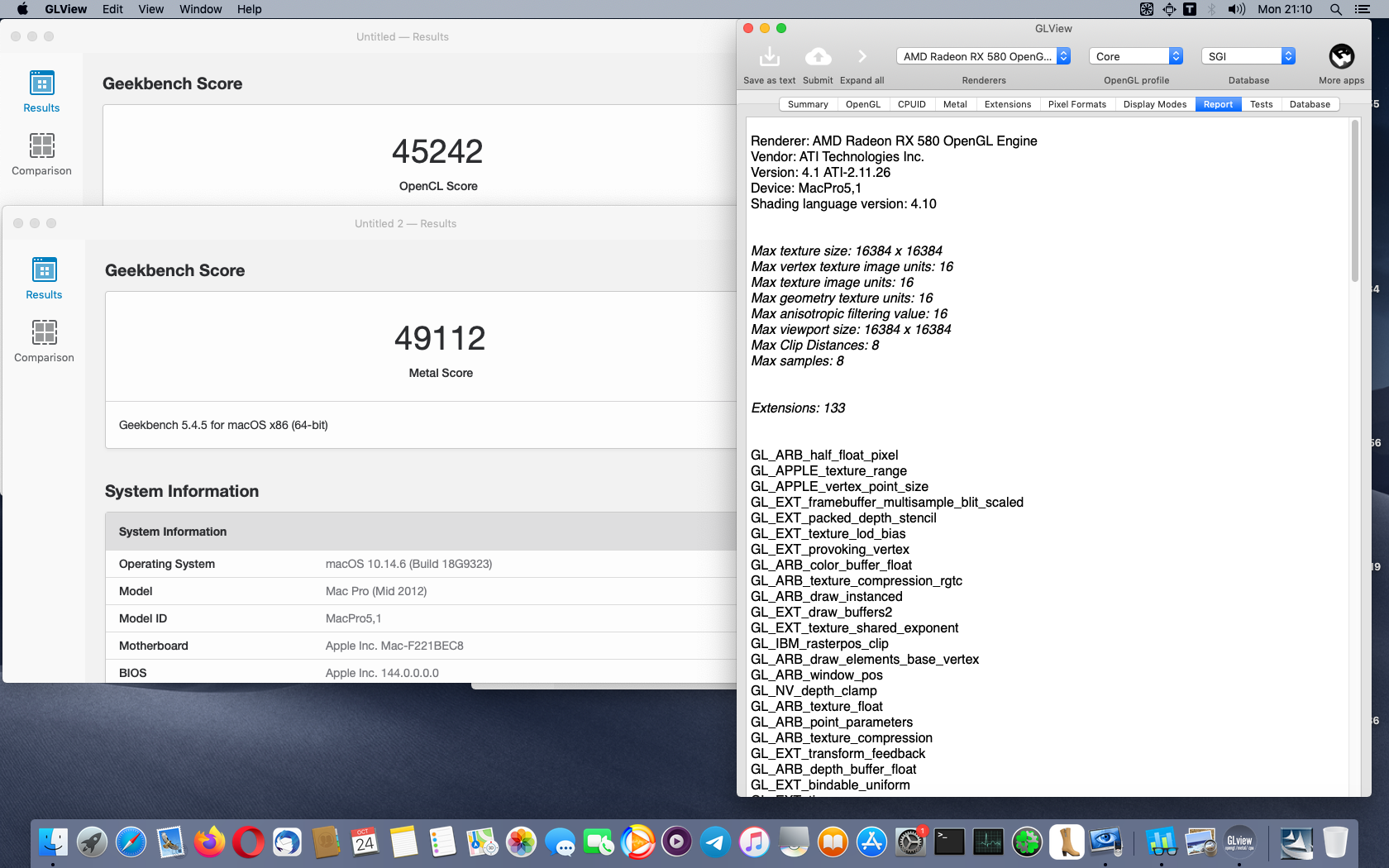Open Notification Center in menu bar
Image resolution: width=1389 pixels, height=868 pixels.
pos(1363,9)
